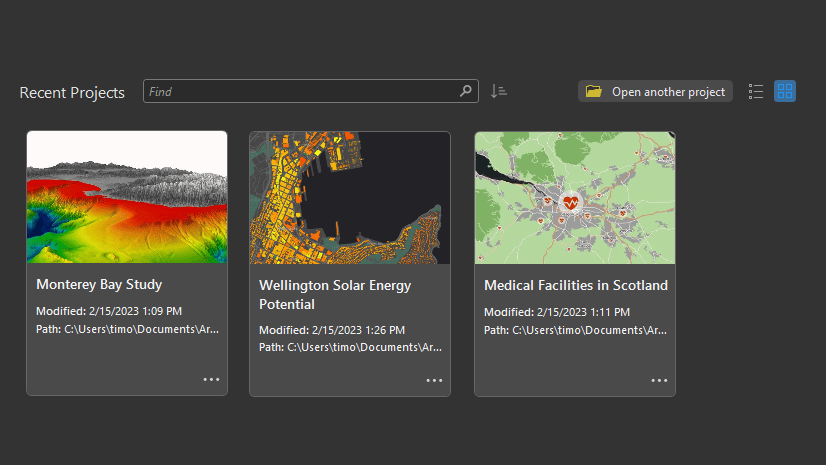Image resolution: width=826 pixels, height=465 pixels.
Task: Open Wellington Solar Energy Potential thumbnail
Action: 350,197
